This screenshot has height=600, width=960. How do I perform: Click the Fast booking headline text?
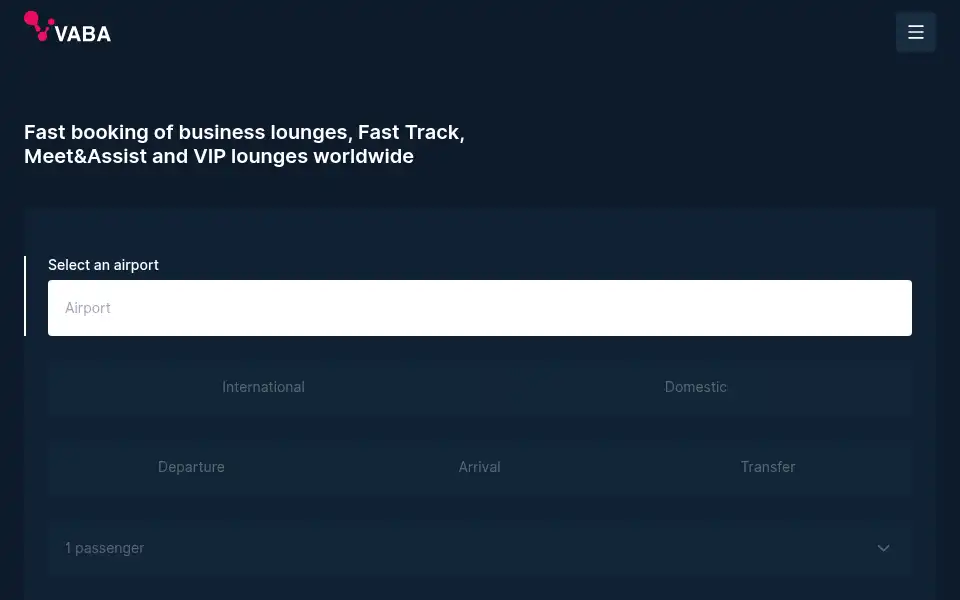[244, 144]
